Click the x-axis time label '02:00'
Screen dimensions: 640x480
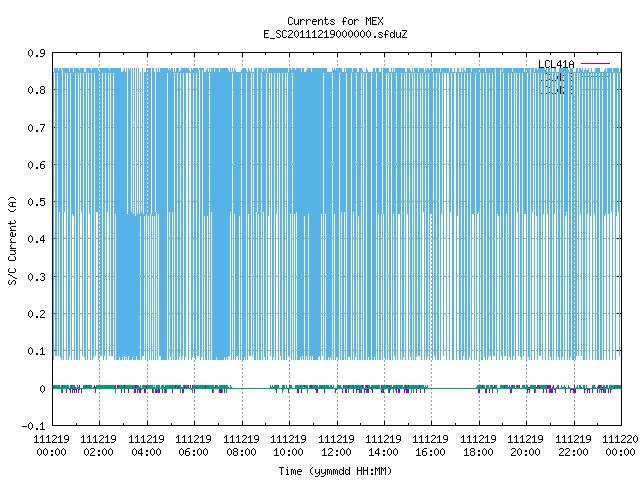point(98,452)
